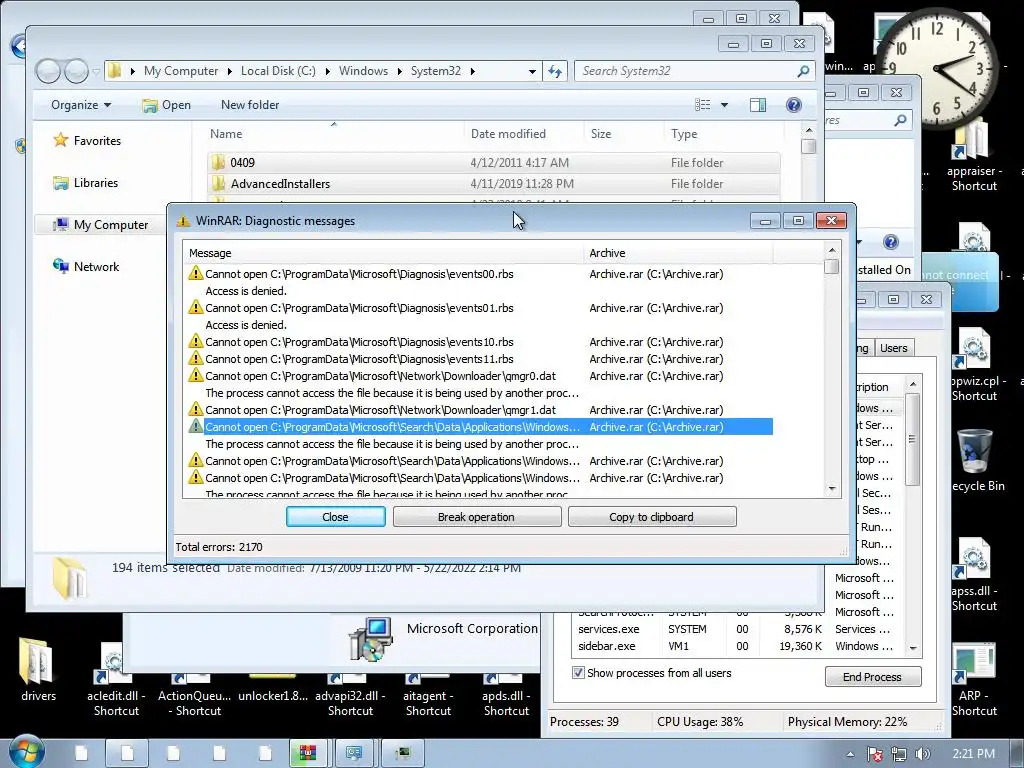The height and width of the screenshot is (768, 1024).
Task: Open the Start menu orb
Action: [x=27, y=752]
